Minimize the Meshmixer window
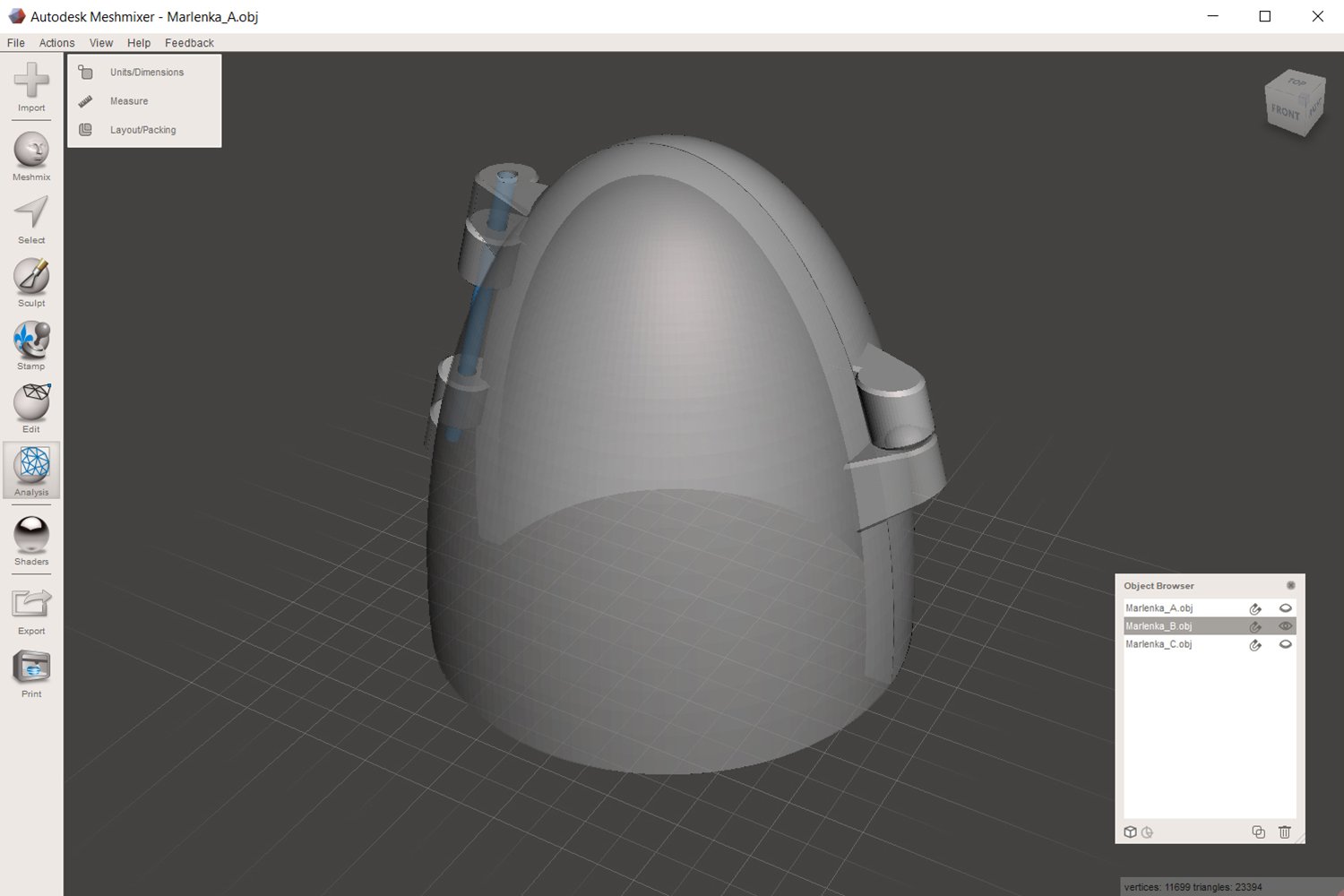Screen dimensions: 1344x896 [x=1212, y=16]
